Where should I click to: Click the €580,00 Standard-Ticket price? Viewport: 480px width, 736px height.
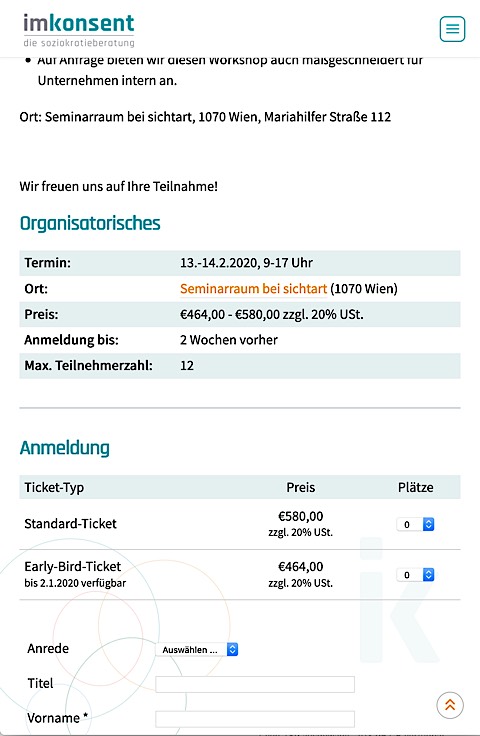click(301, 516)
